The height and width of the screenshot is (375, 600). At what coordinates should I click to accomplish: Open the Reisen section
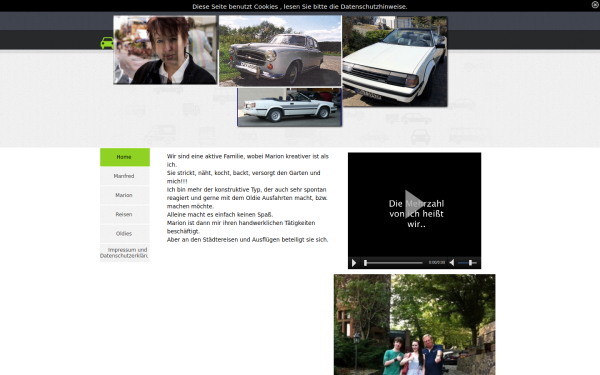tap(125, 214)
